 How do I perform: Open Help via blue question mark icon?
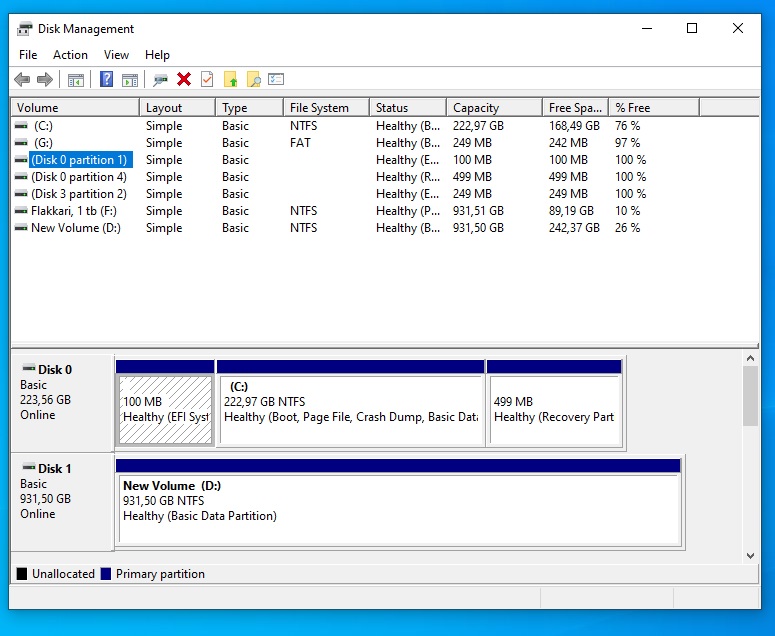coord(106,80)
